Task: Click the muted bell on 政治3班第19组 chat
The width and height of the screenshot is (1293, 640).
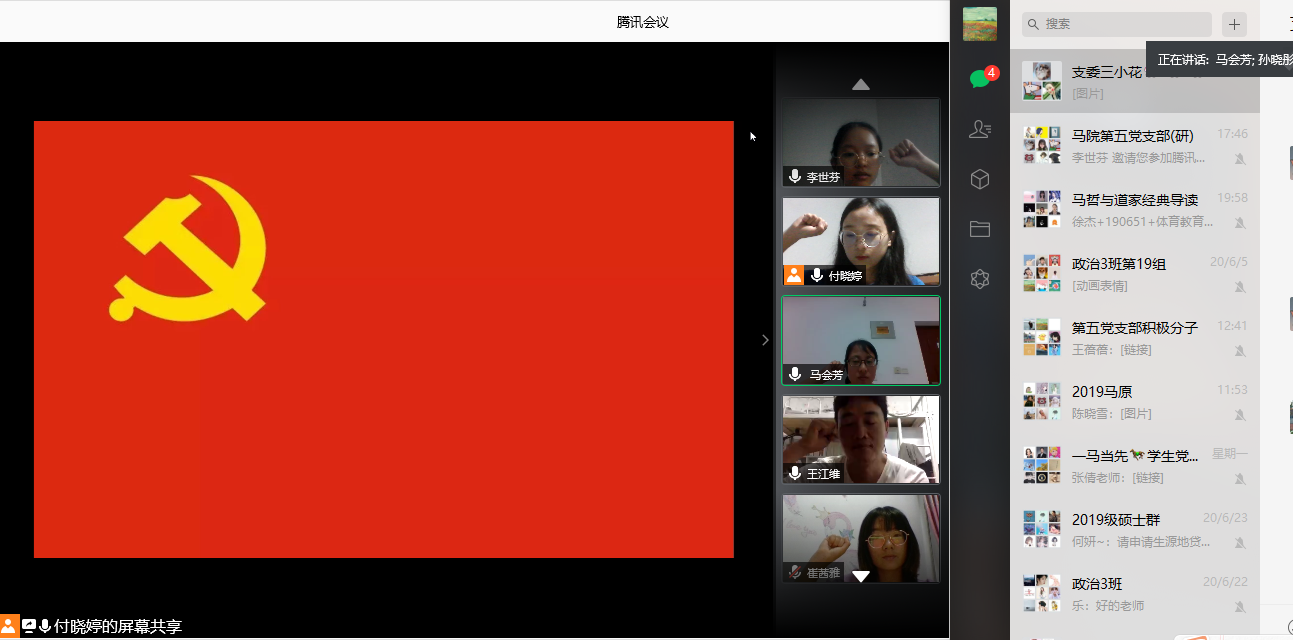Action: click(1240, 286)
